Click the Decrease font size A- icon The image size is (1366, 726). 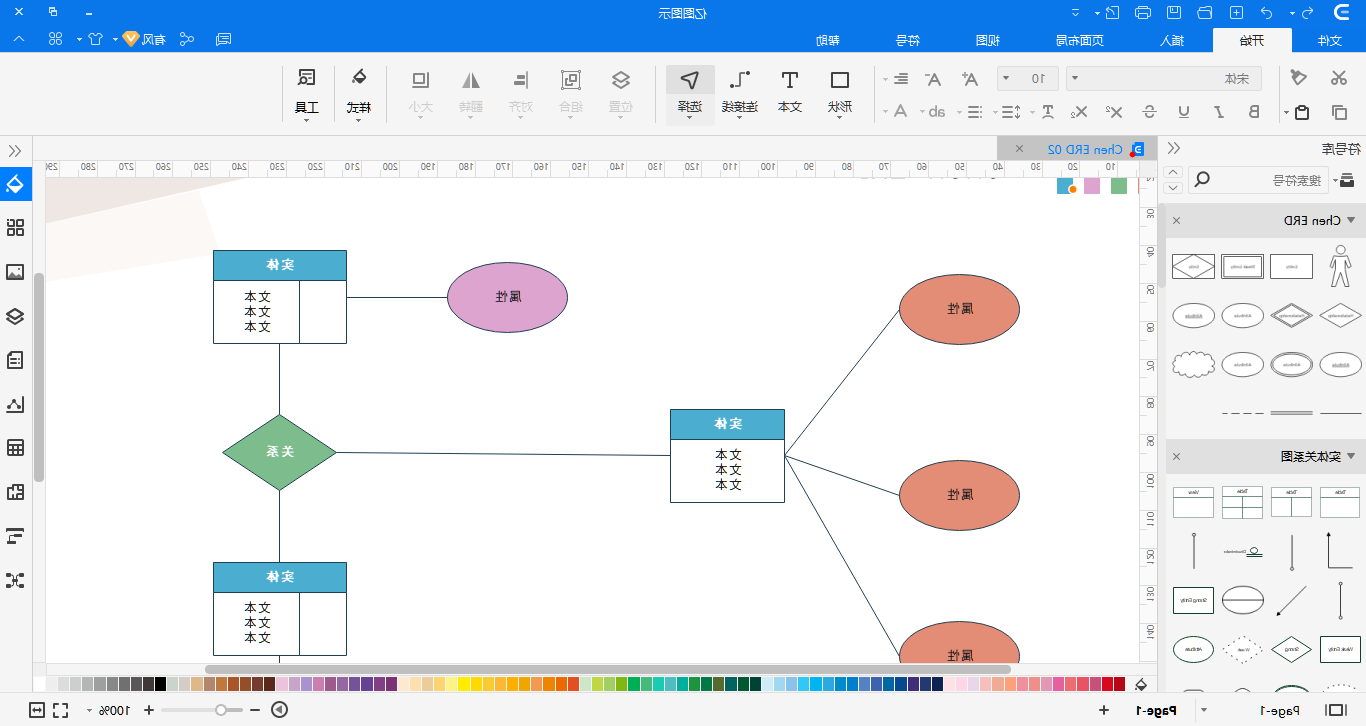pos(933,79)
